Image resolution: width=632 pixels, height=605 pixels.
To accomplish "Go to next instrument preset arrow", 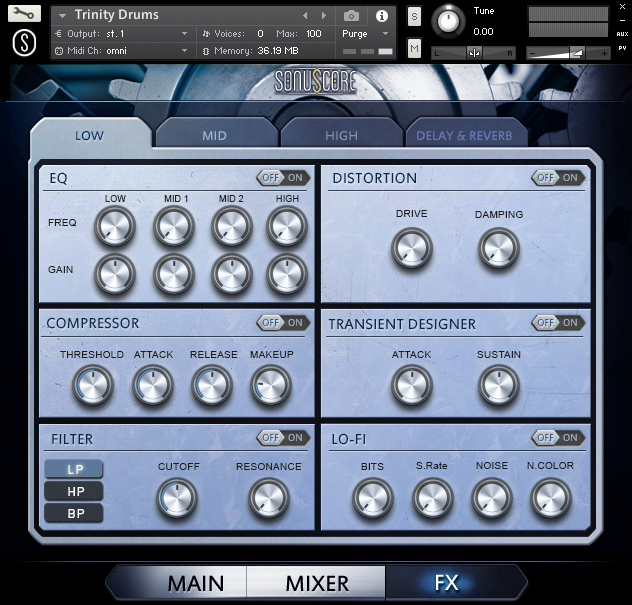I will click(324, 16).
